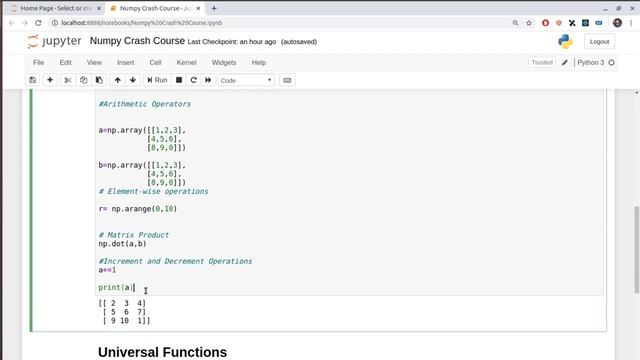Click the a+=1 code line
Image resolution: width=640 pixels, height=360 pixels.
107,270
